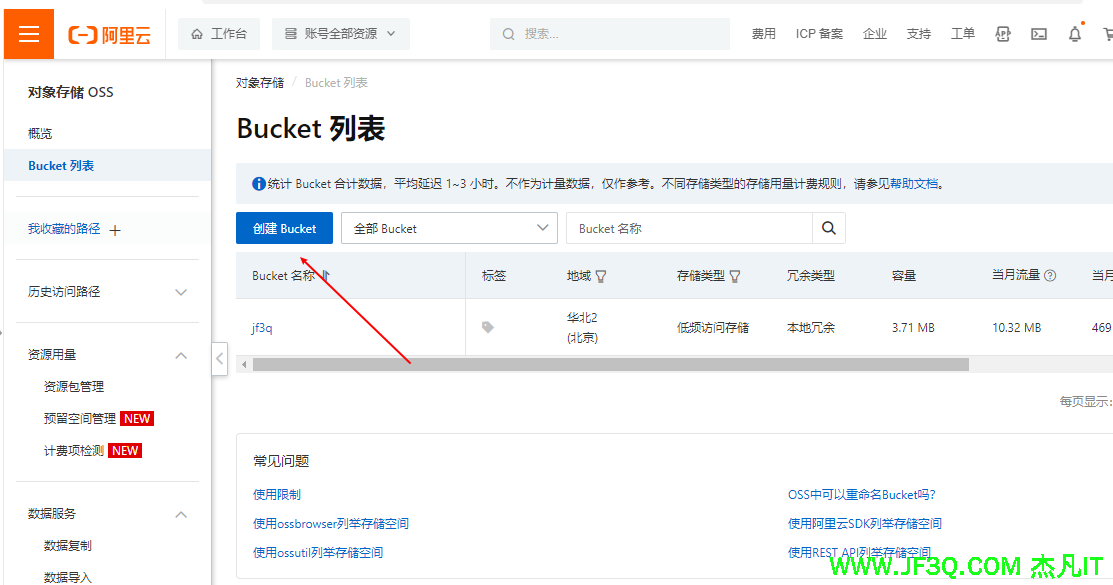1113x585 pixels.
Task: Click the monthly traffic help icon
Action: click(x=1050, y=276)
